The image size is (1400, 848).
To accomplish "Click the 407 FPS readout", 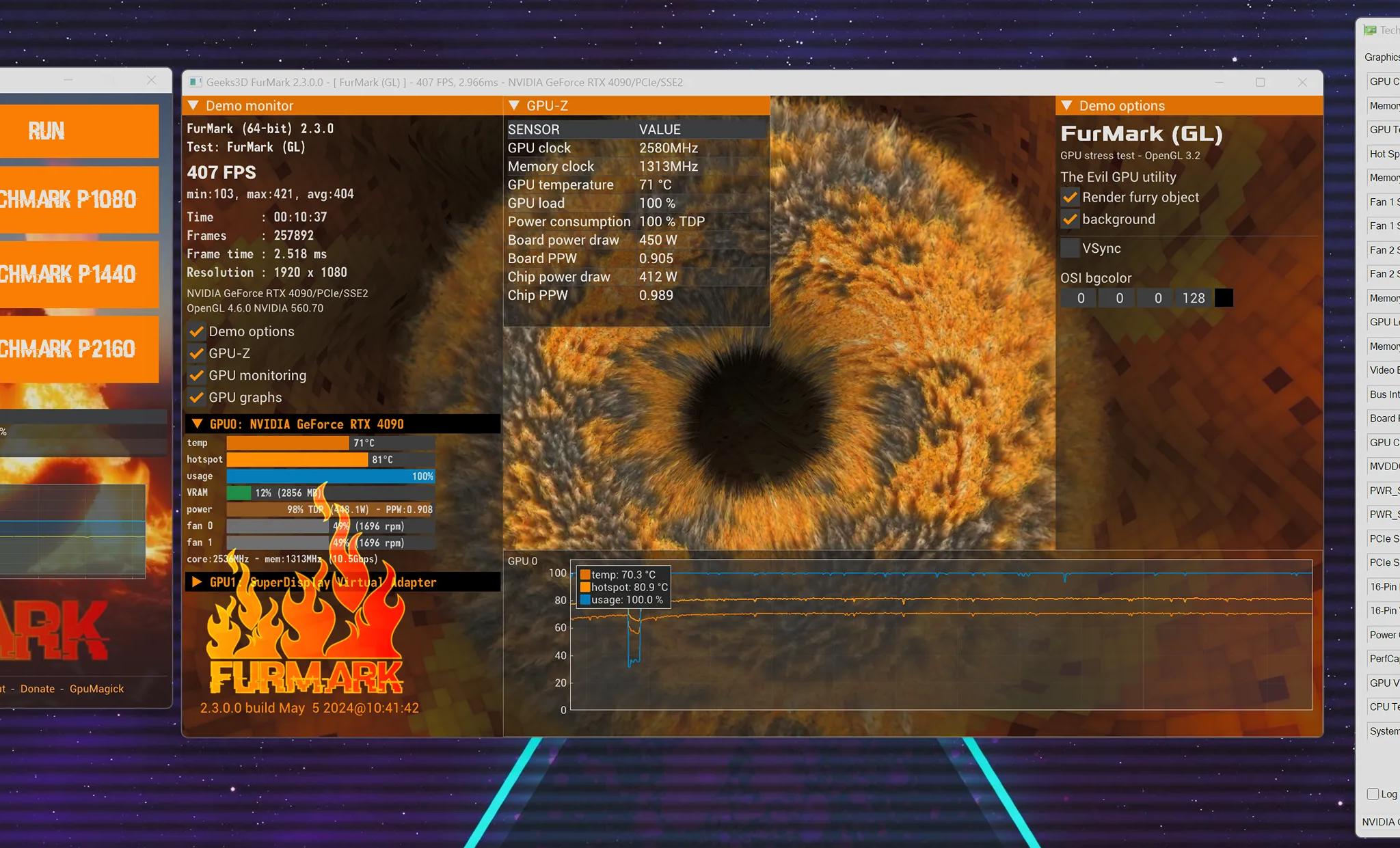I will 221,173.
